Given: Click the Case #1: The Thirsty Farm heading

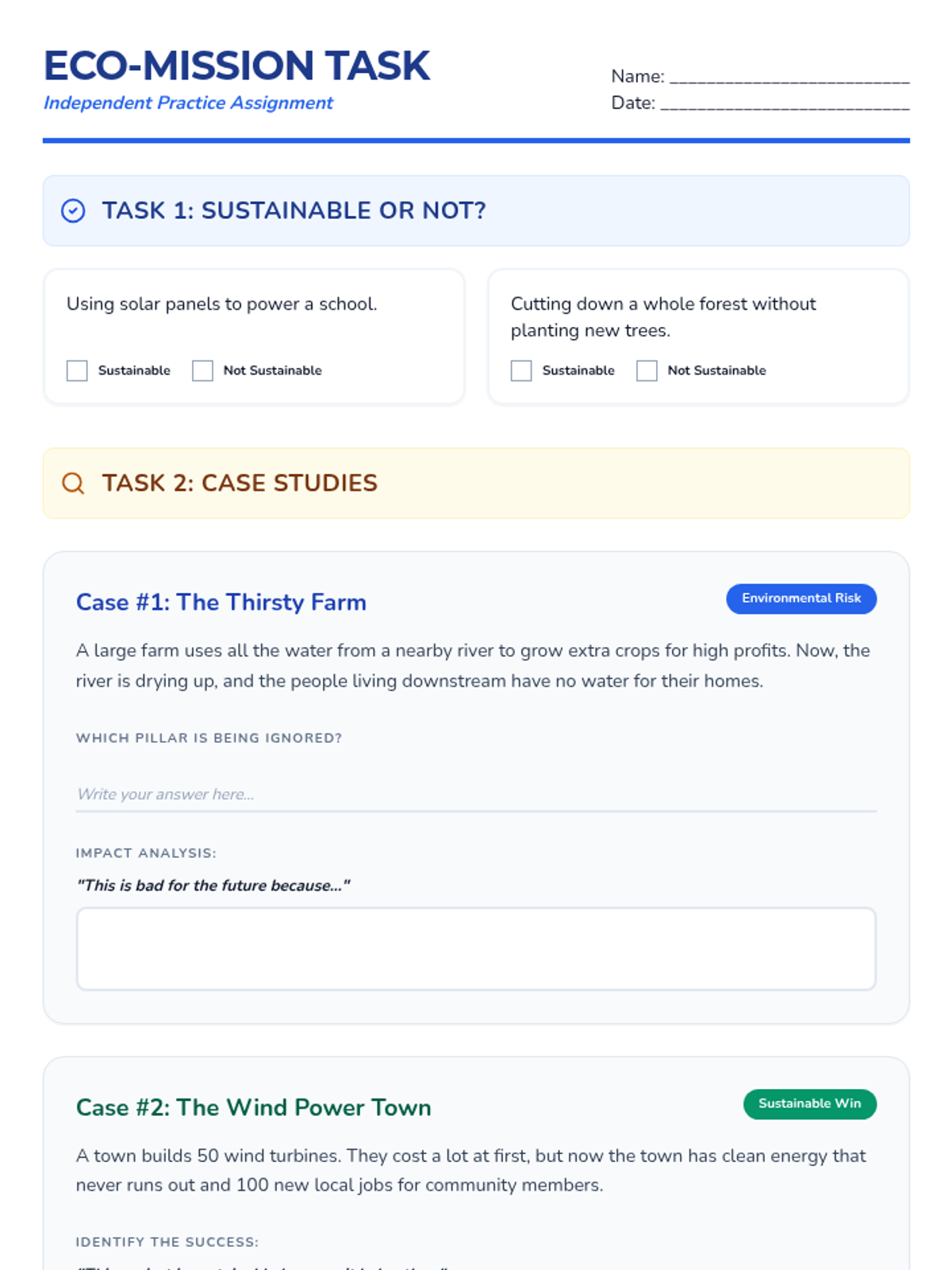Looking at the screenshot, I should [221, 602].
